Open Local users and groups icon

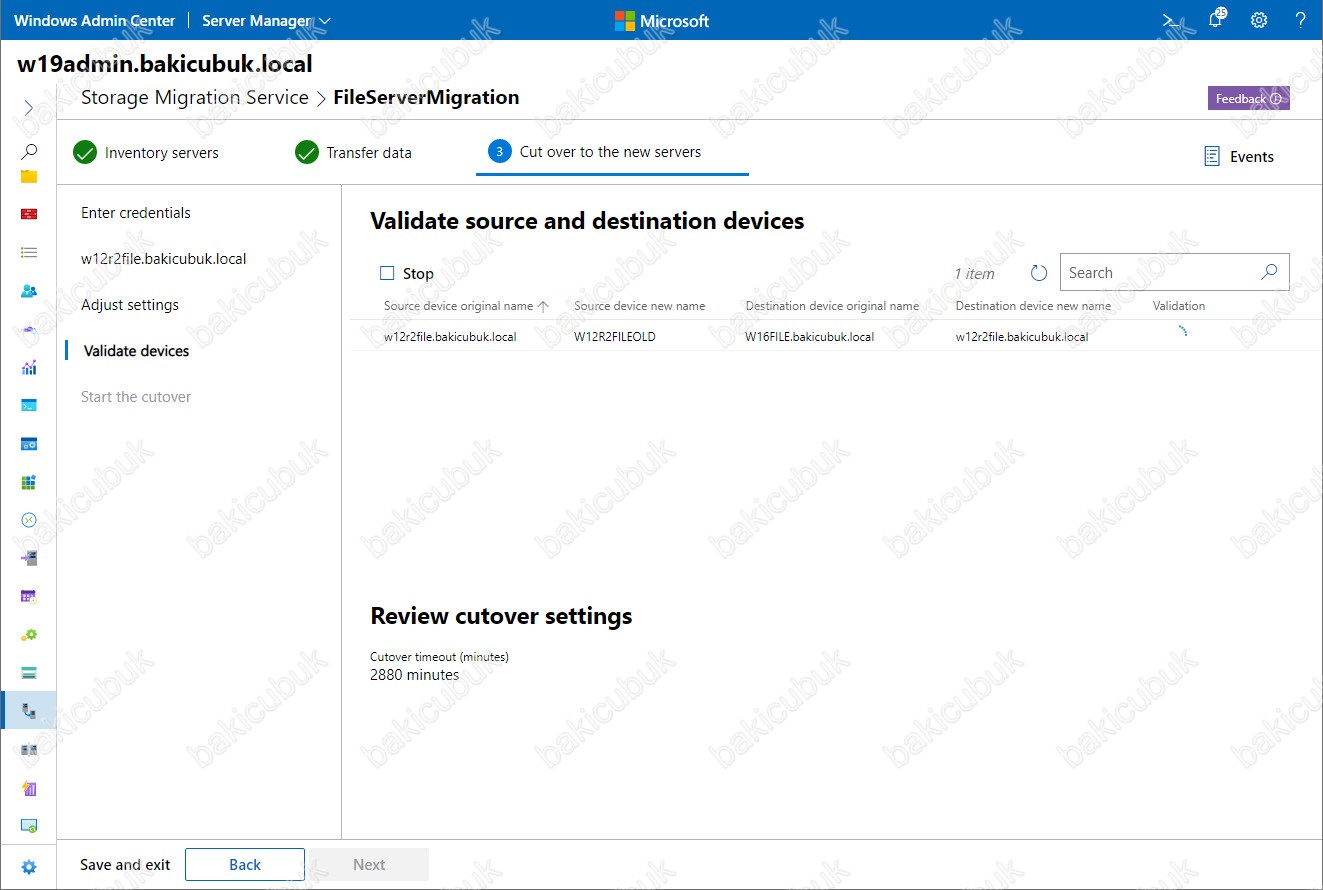pos(29,291)
